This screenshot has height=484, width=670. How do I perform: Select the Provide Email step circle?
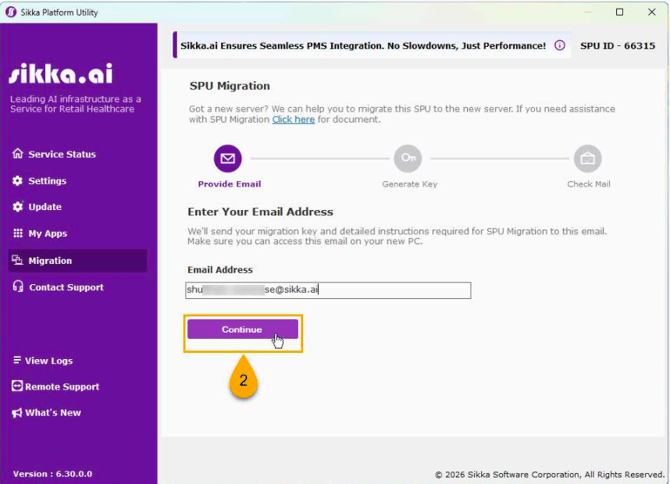[x=227, y=158]
